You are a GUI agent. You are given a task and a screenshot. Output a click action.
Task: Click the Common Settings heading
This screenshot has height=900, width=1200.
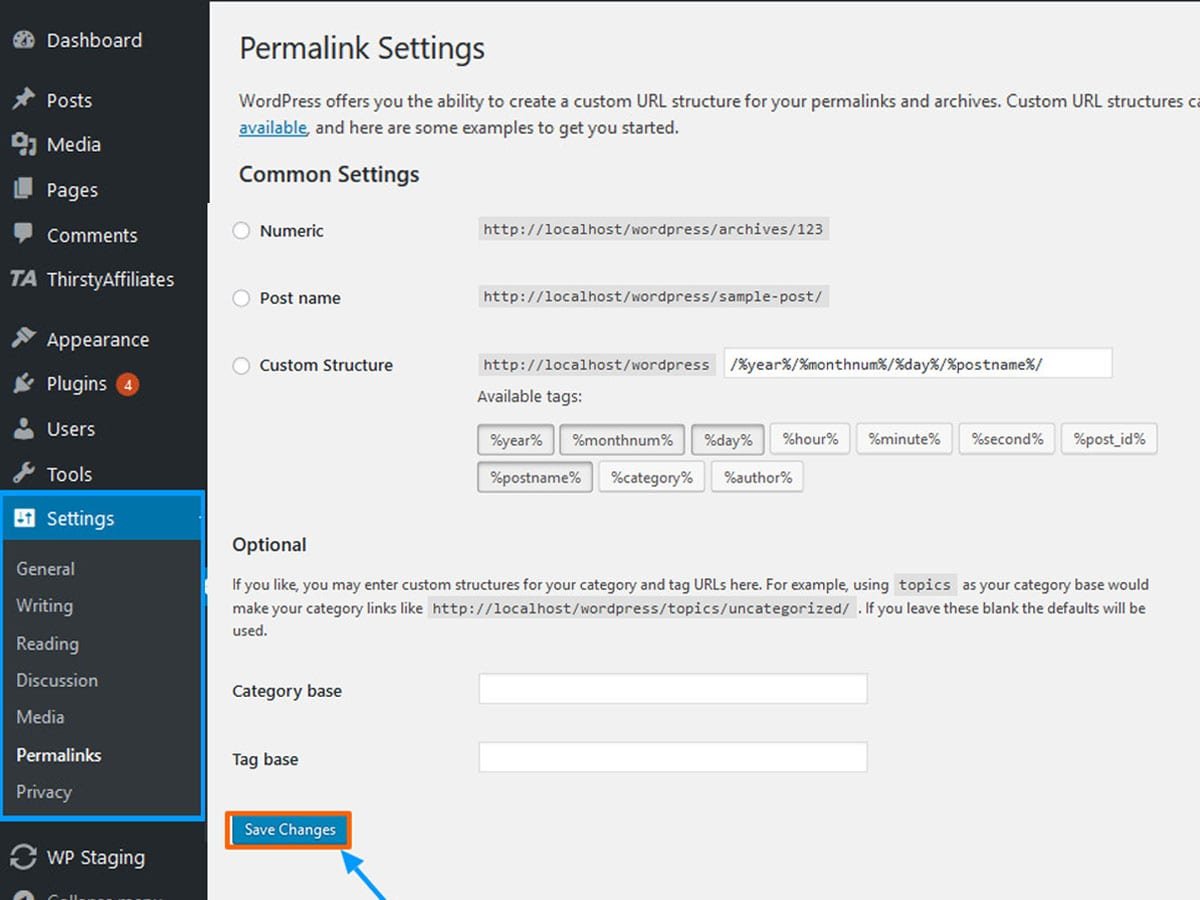click(329, 174)
